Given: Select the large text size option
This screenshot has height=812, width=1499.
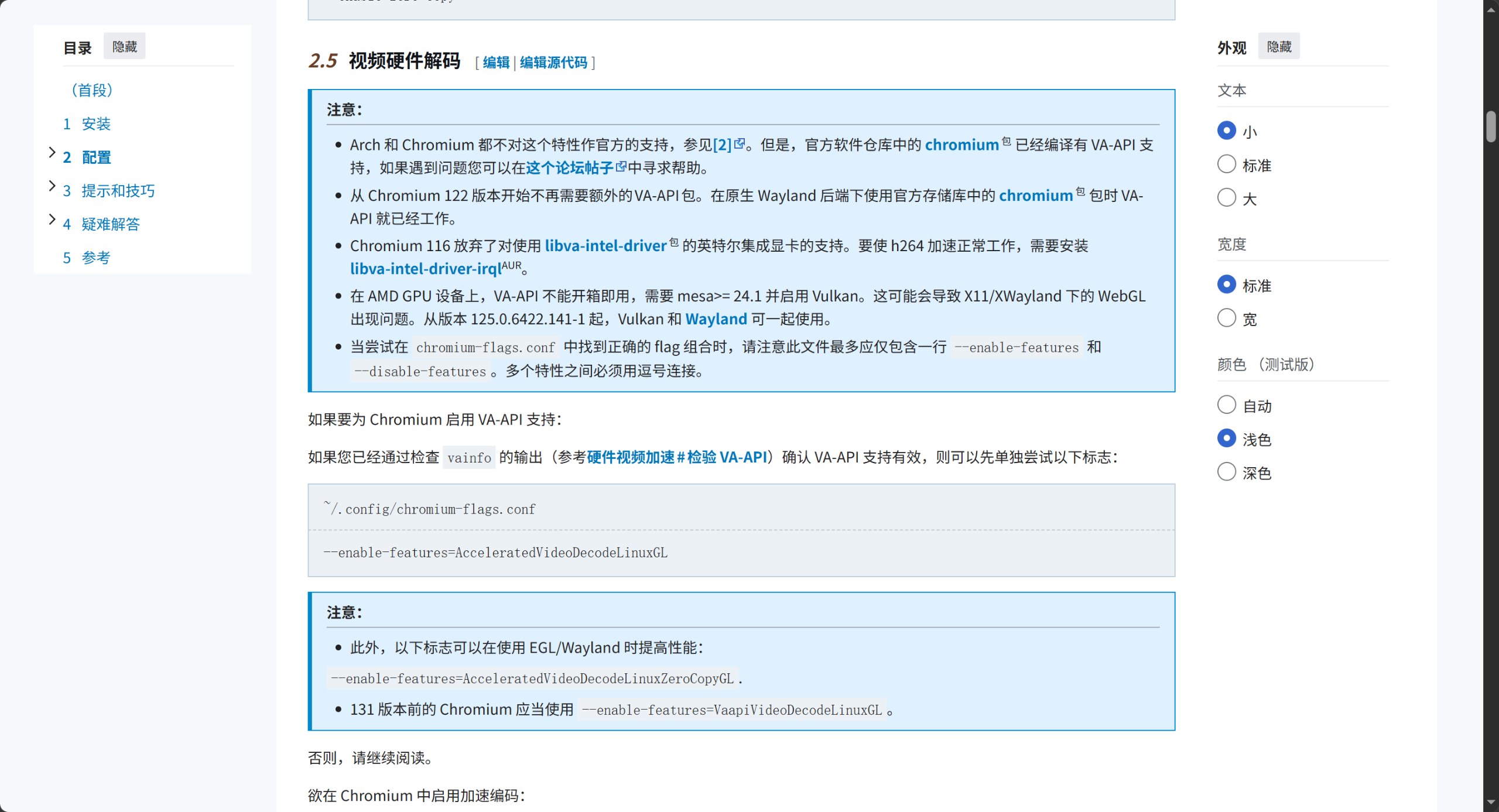Looking at the screenshot, I should coord(1226,197).
